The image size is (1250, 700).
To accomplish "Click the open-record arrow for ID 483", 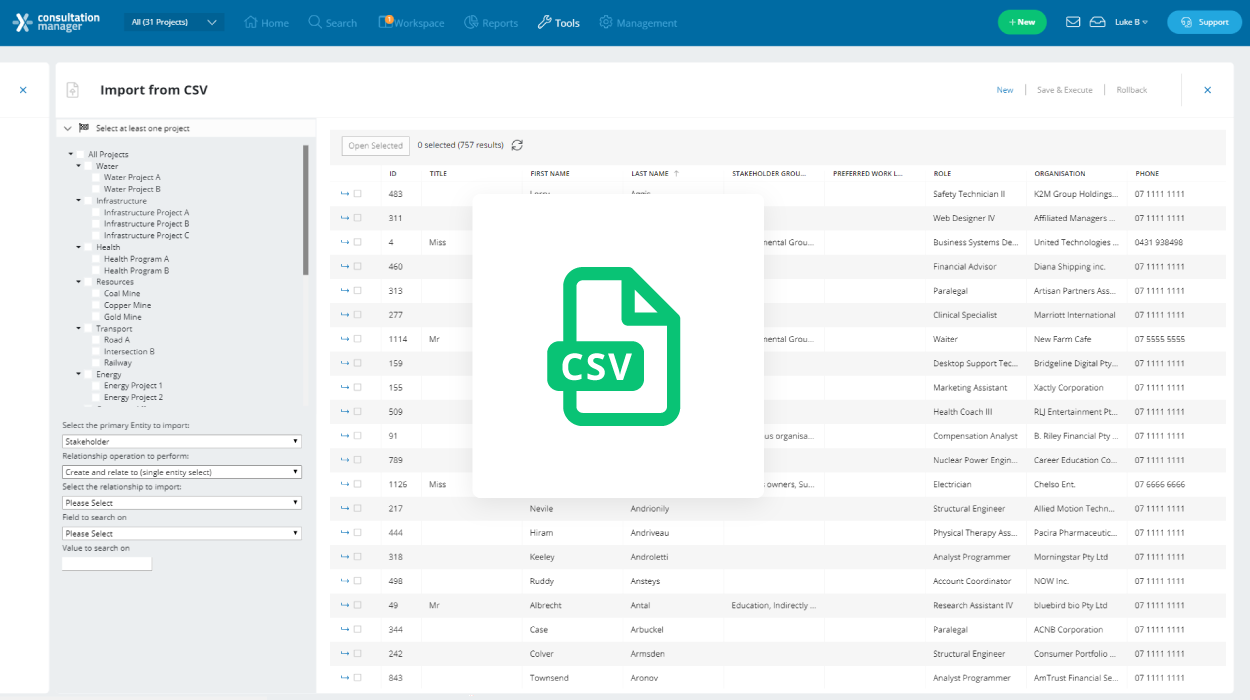I will pos(345,194).
